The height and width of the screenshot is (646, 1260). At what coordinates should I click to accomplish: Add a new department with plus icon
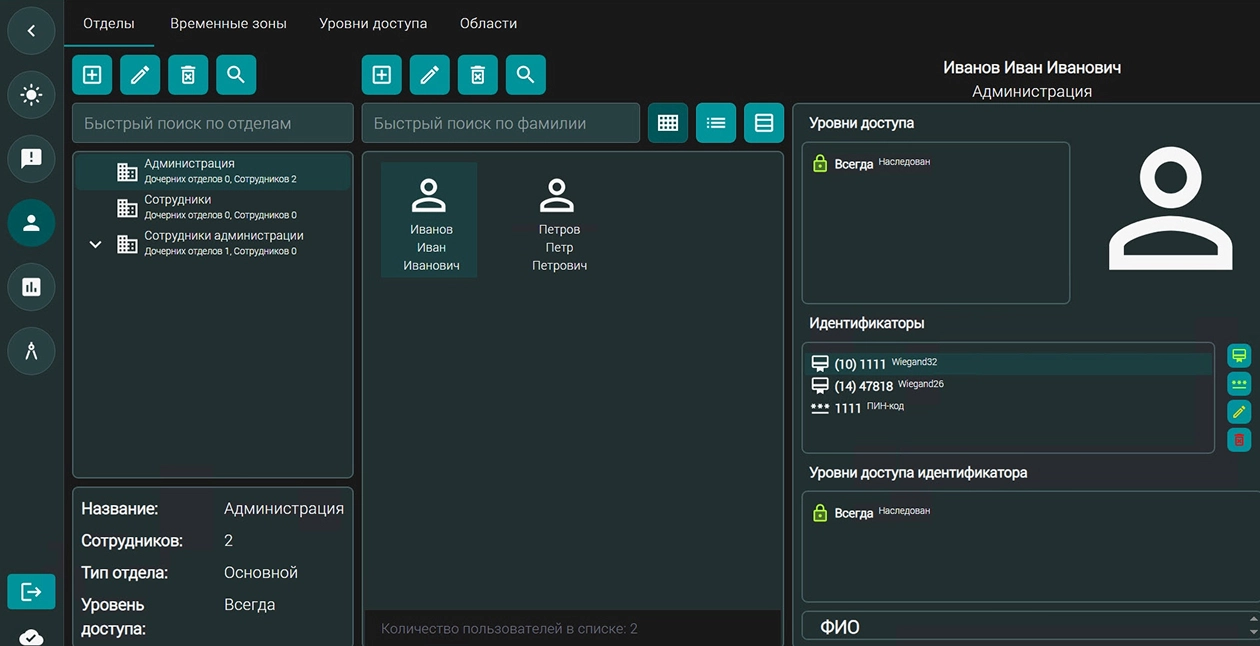point(92,75)
